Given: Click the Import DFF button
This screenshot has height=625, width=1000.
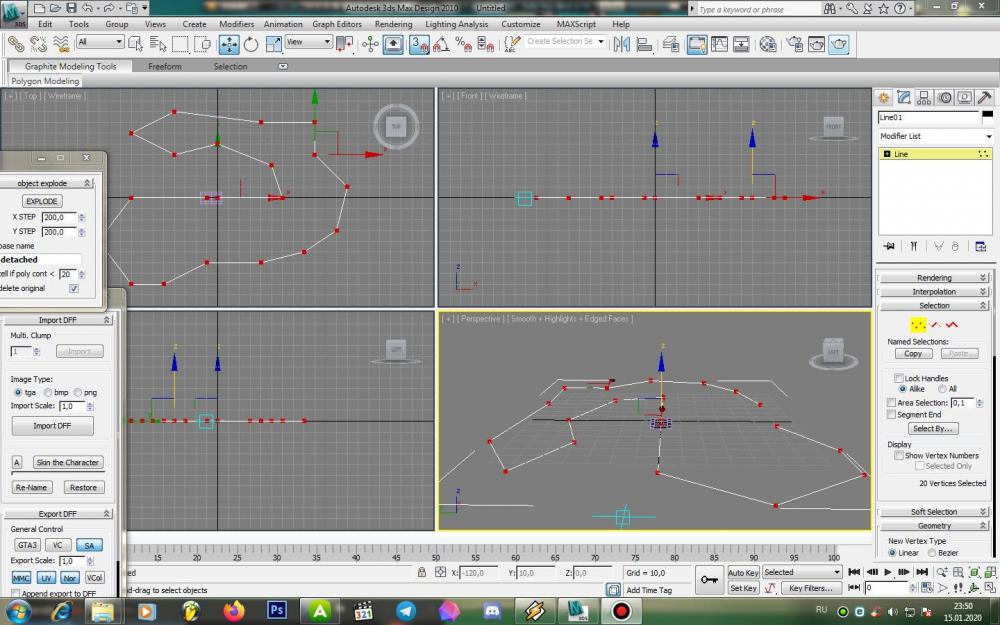Looking at the screenshot, I should point(52,426).
